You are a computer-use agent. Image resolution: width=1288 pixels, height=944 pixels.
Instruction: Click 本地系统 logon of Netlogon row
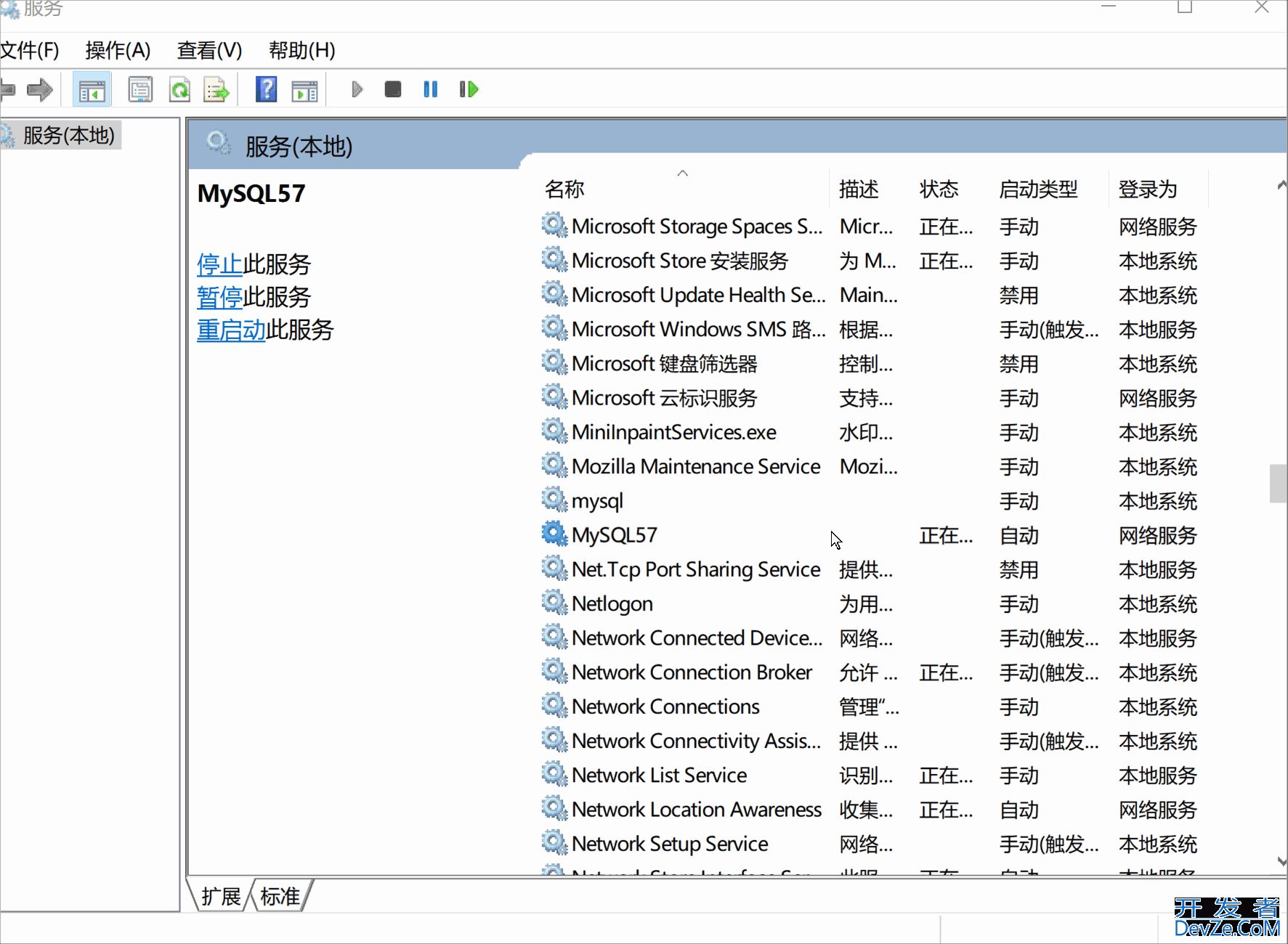point(1158,604)
